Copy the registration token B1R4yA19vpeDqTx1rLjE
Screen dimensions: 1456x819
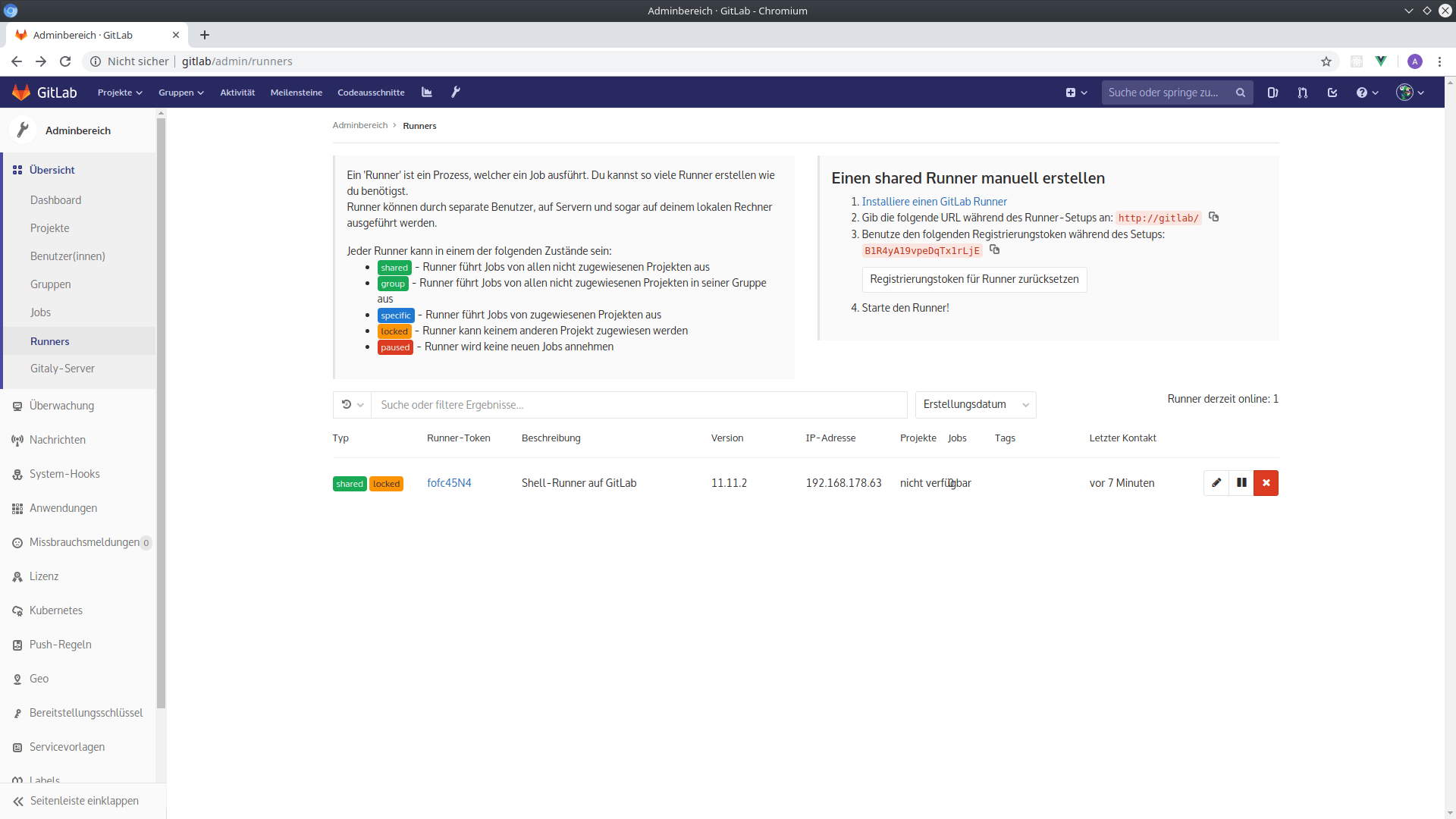point(995,249)
